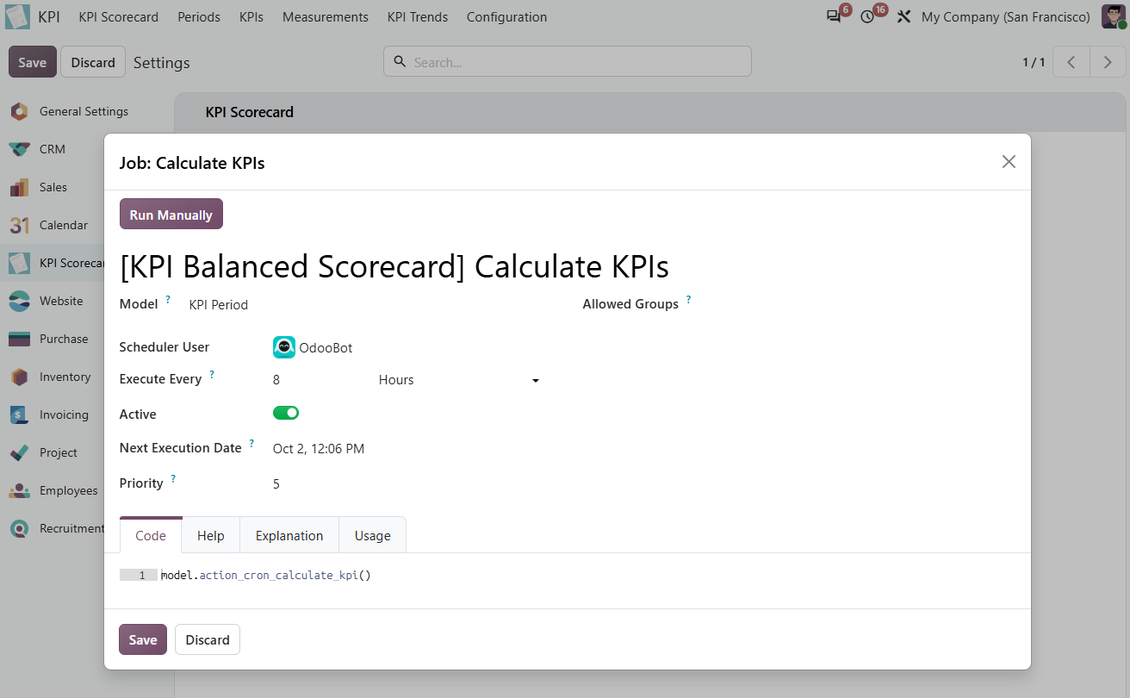Open the messages conversation icon
Image resolution: width=1130 pixels, height=698 pixels.
pos(834,17)
